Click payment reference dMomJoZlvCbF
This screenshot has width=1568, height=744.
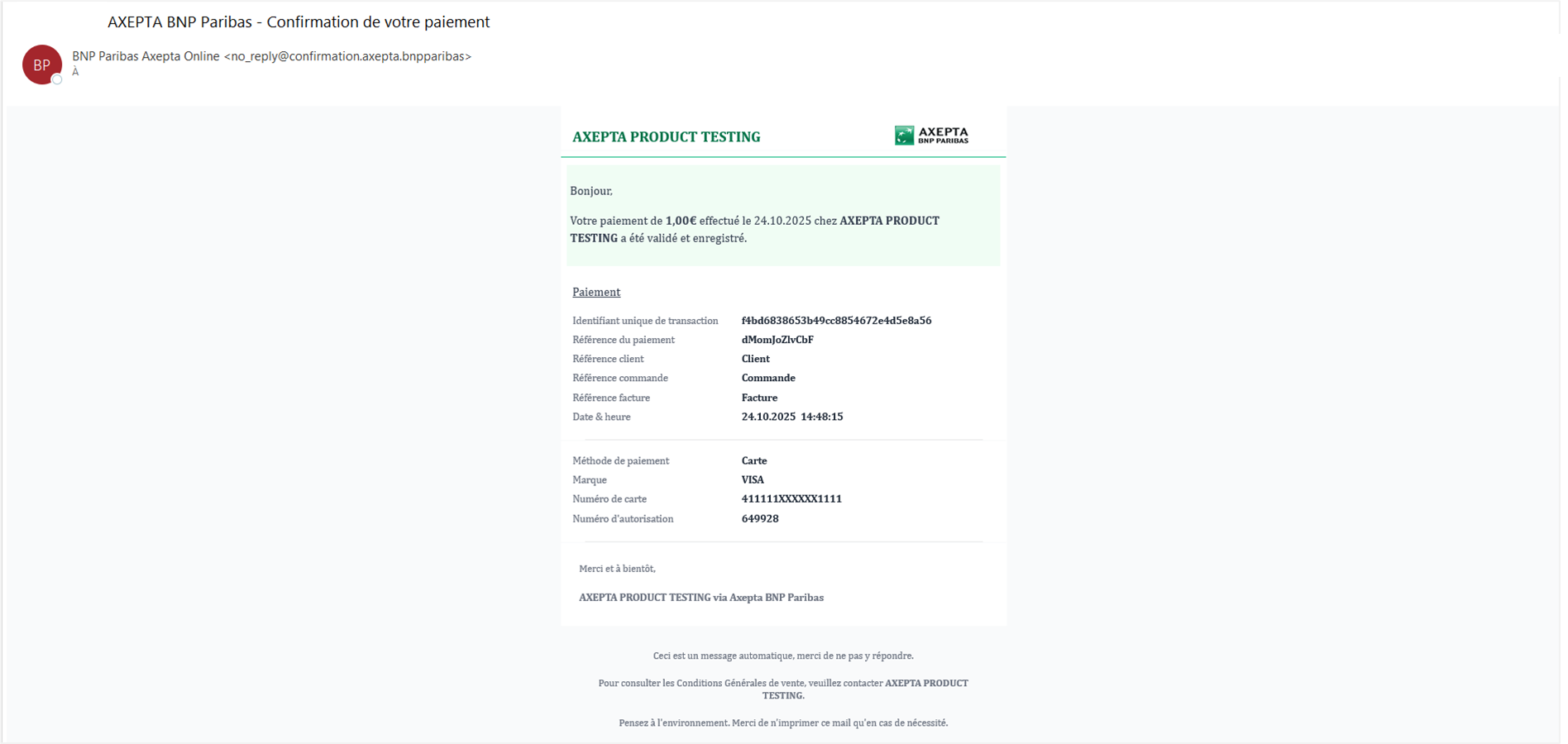coord(777,340)
